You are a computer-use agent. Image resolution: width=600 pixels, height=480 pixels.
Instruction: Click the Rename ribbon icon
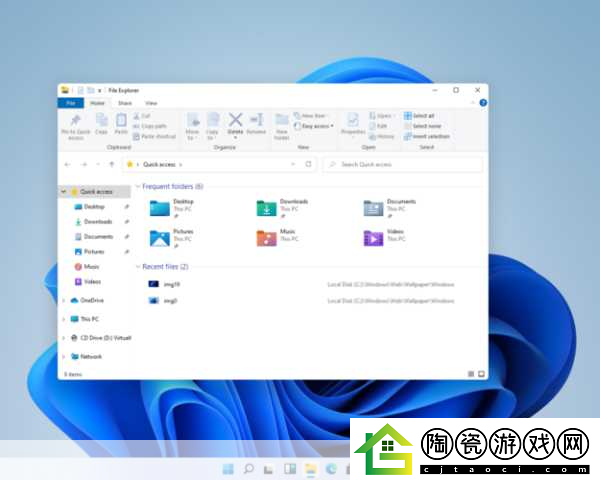tap(256, 120)
